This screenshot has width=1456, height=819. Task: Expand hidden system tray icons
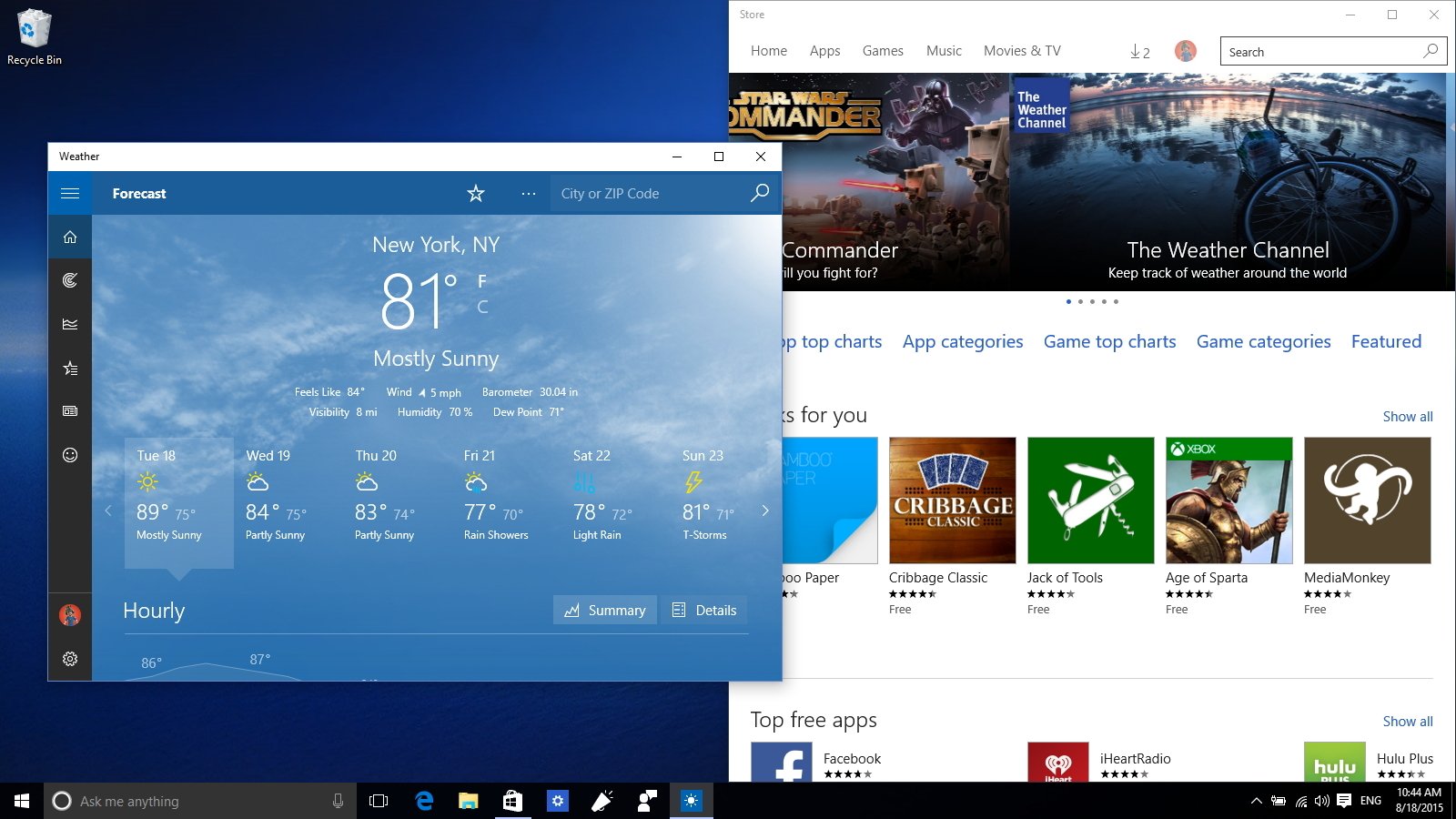tap(1256, 801)
